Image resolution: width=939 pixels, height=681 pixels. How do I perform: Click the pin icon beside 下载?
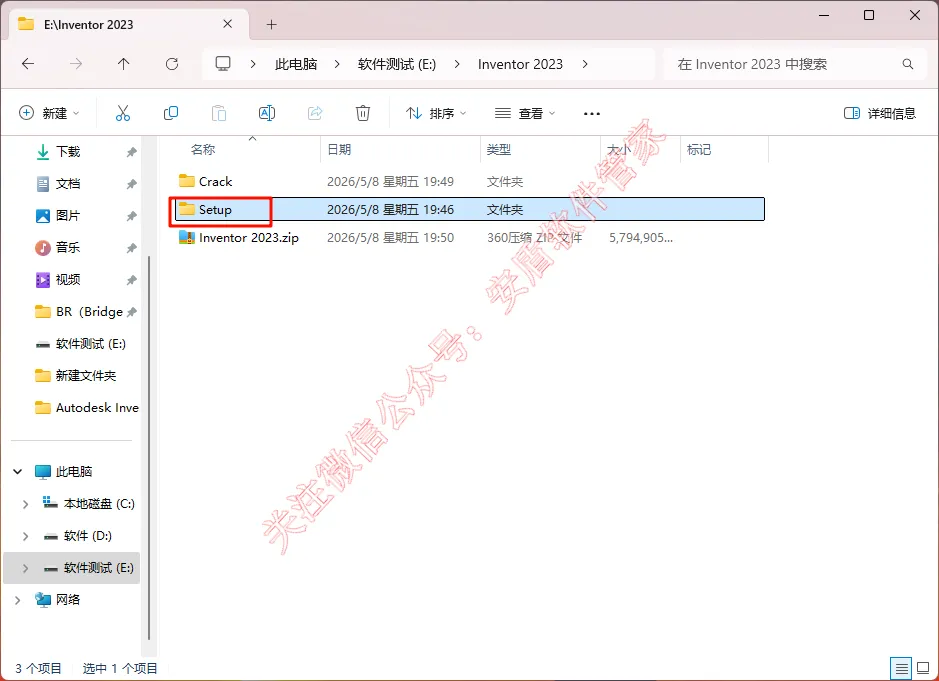pos(131,152)
